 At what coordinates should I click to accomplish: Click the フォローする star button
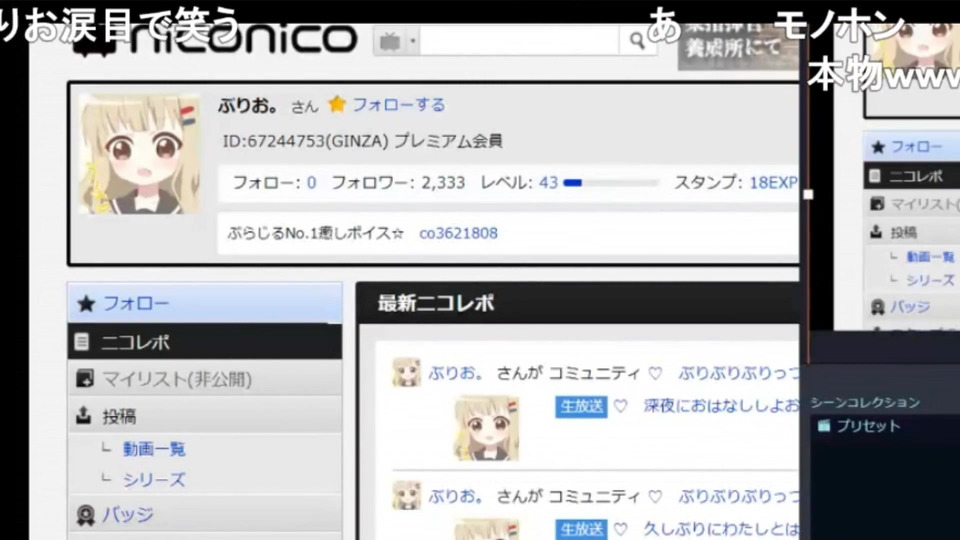pos(386,105)
